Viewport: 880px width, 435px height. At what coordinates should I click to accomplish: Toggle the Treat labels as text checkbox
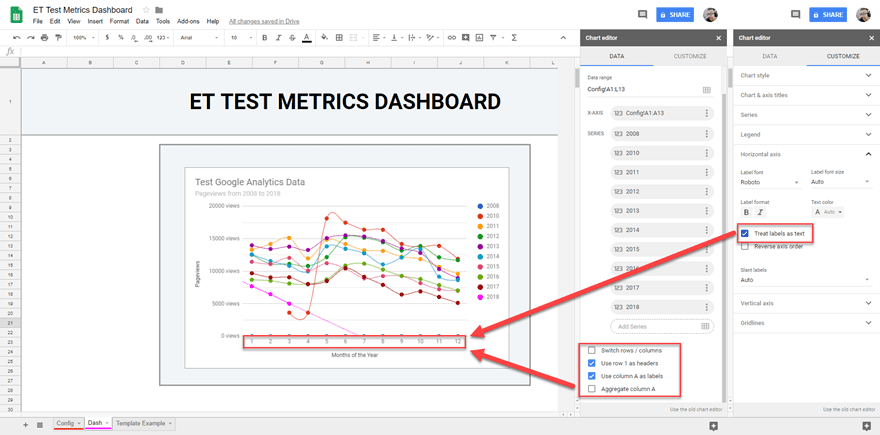coord(745,233)
